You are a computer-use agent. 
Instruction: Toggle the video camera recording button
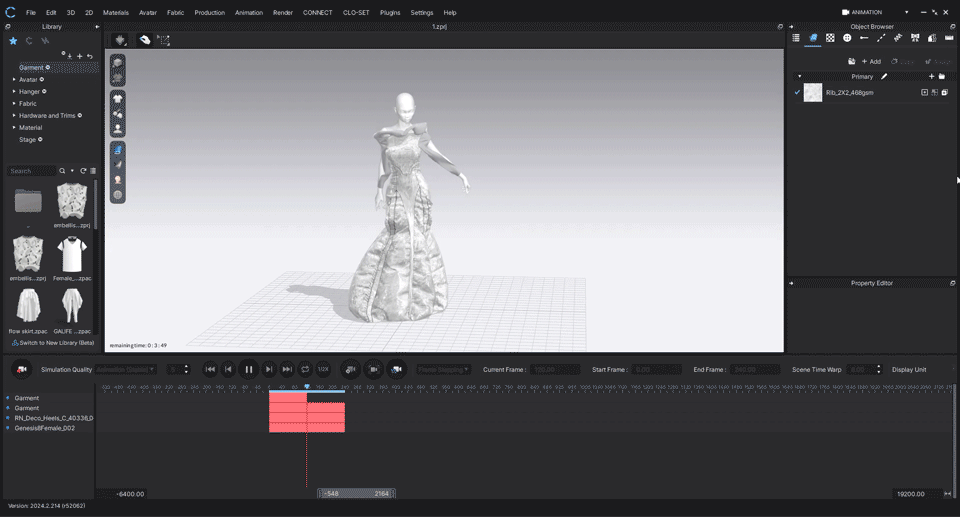[x=373, y=369]
